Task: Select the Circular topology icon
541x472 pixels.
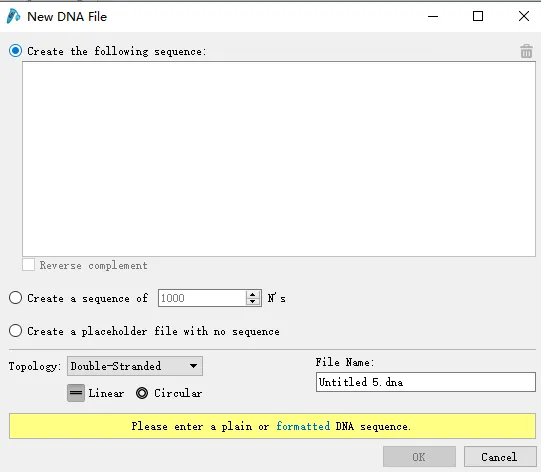Action: point(142,393)
